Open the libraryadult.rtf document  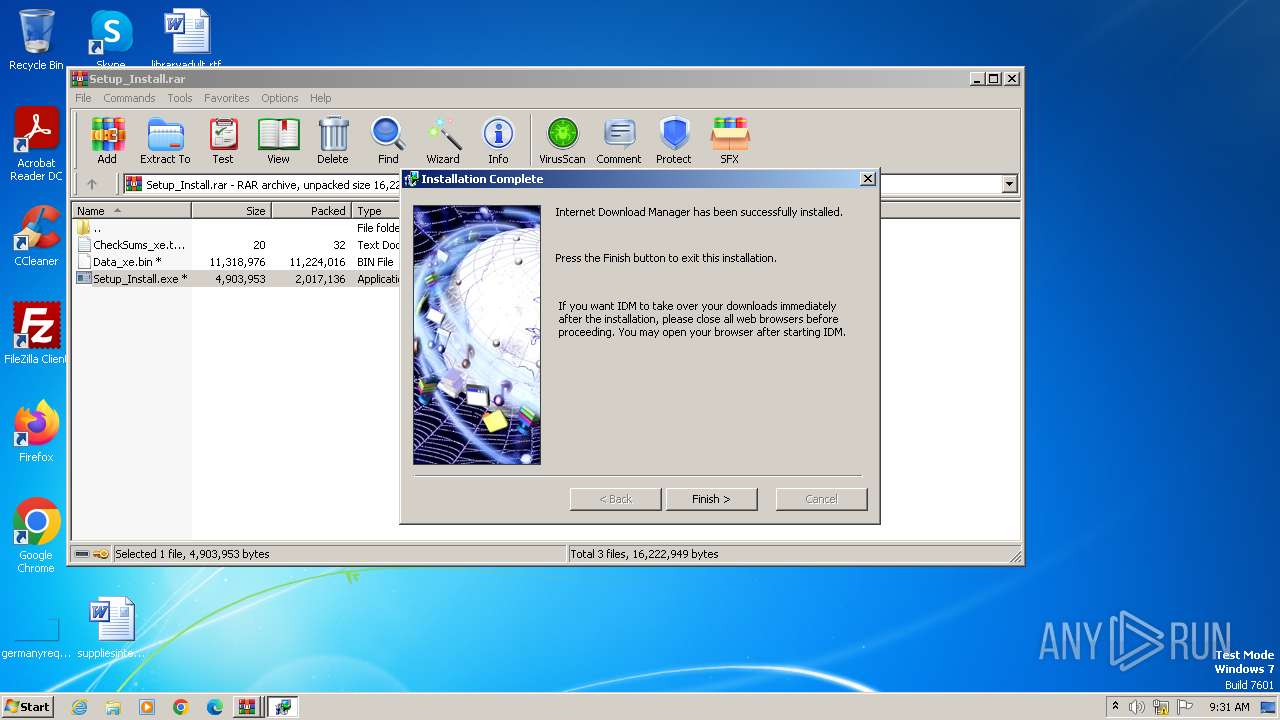click(x=186, y=38)
